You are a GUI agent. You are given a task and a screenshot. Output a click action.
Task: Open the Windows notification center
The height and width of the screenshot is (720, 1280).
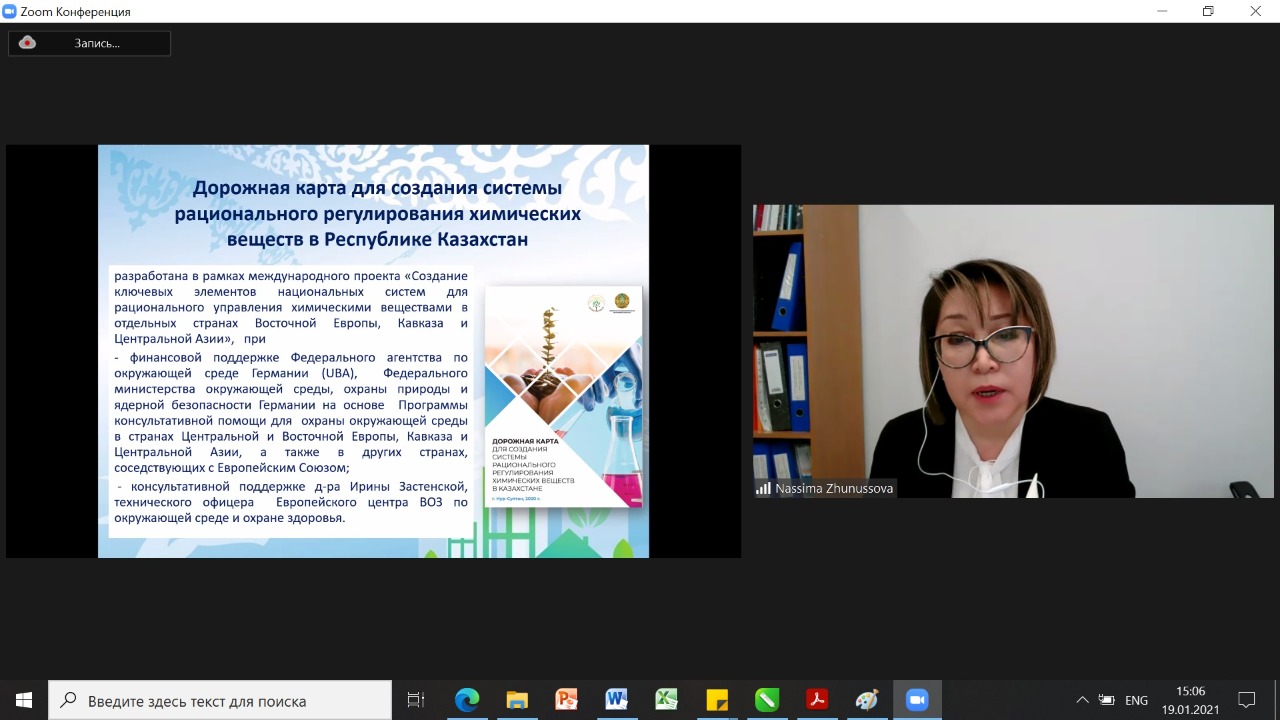1247,700
